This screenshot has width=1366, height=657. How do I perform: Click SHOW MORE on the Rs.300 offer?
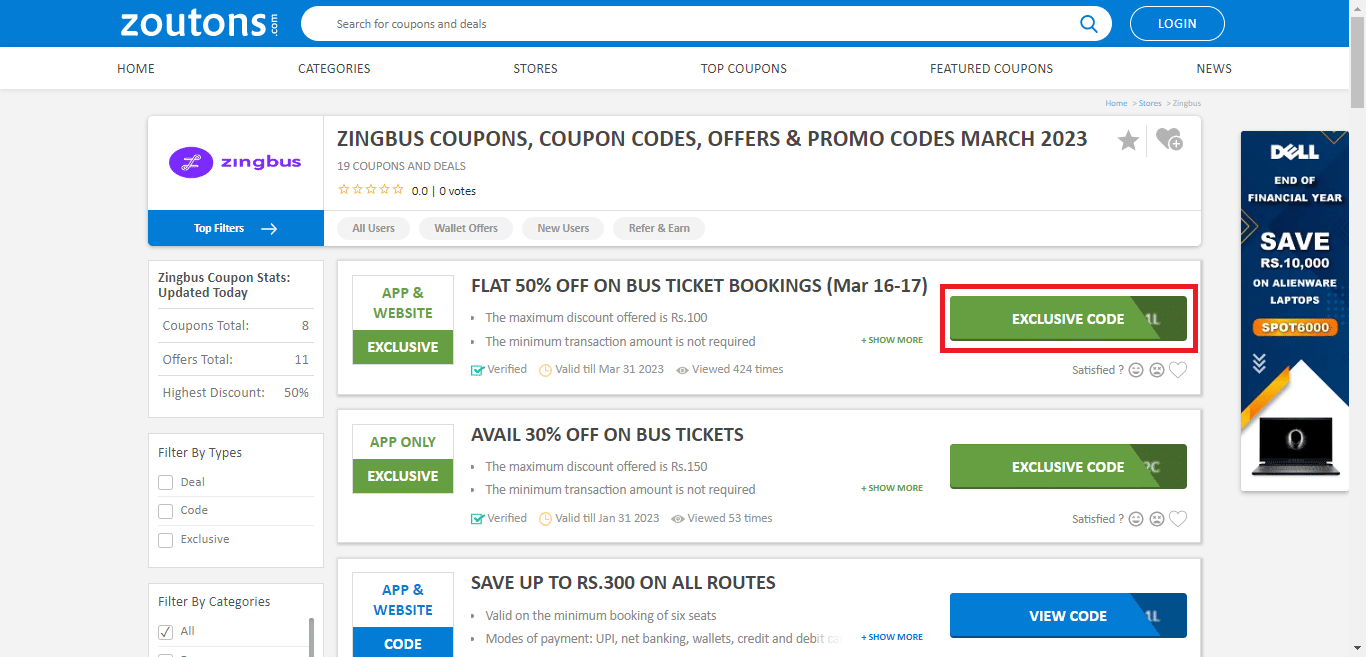891,637
